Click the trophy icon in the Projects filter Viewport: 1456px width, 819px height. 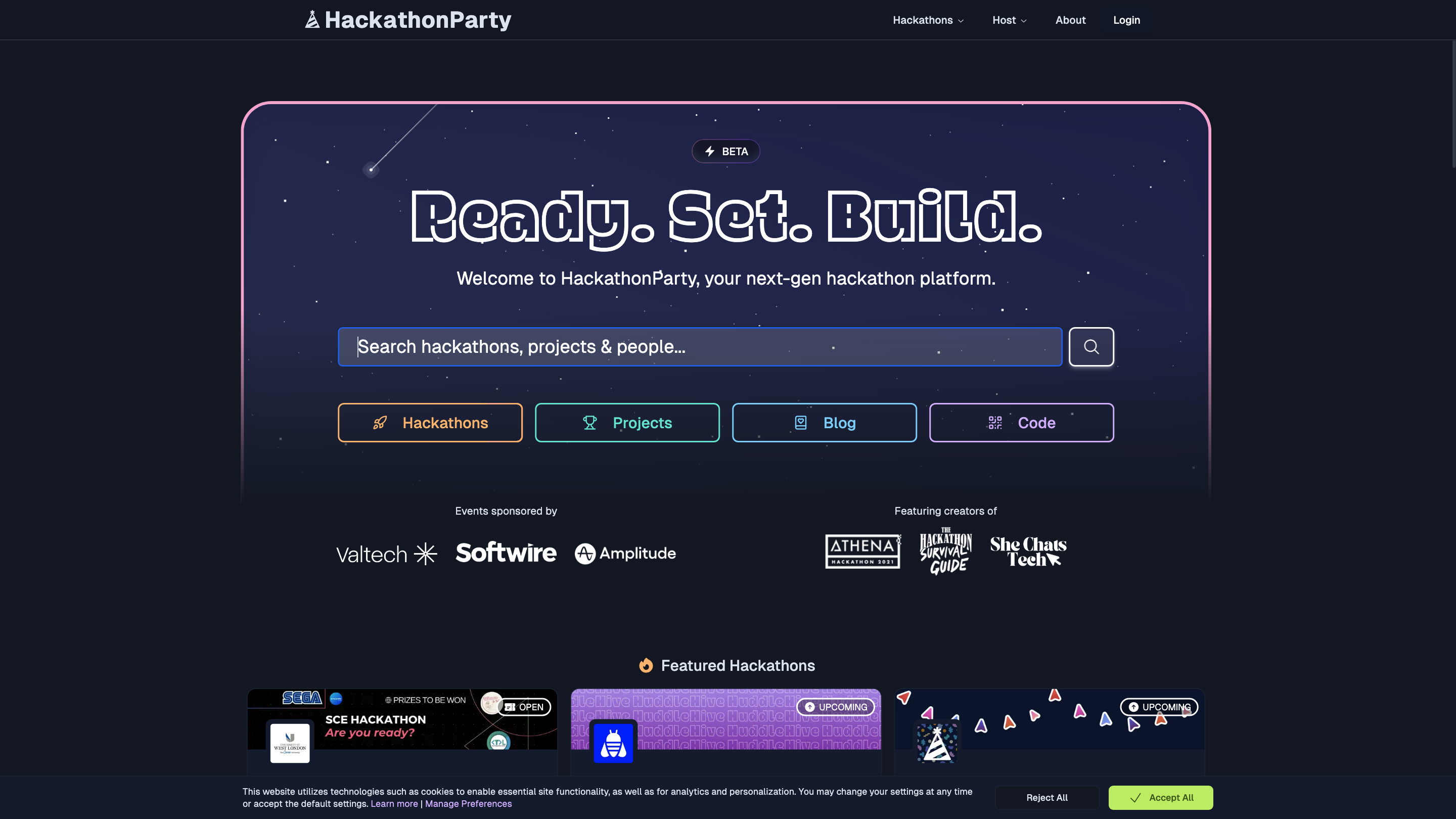tap(589, 422)
